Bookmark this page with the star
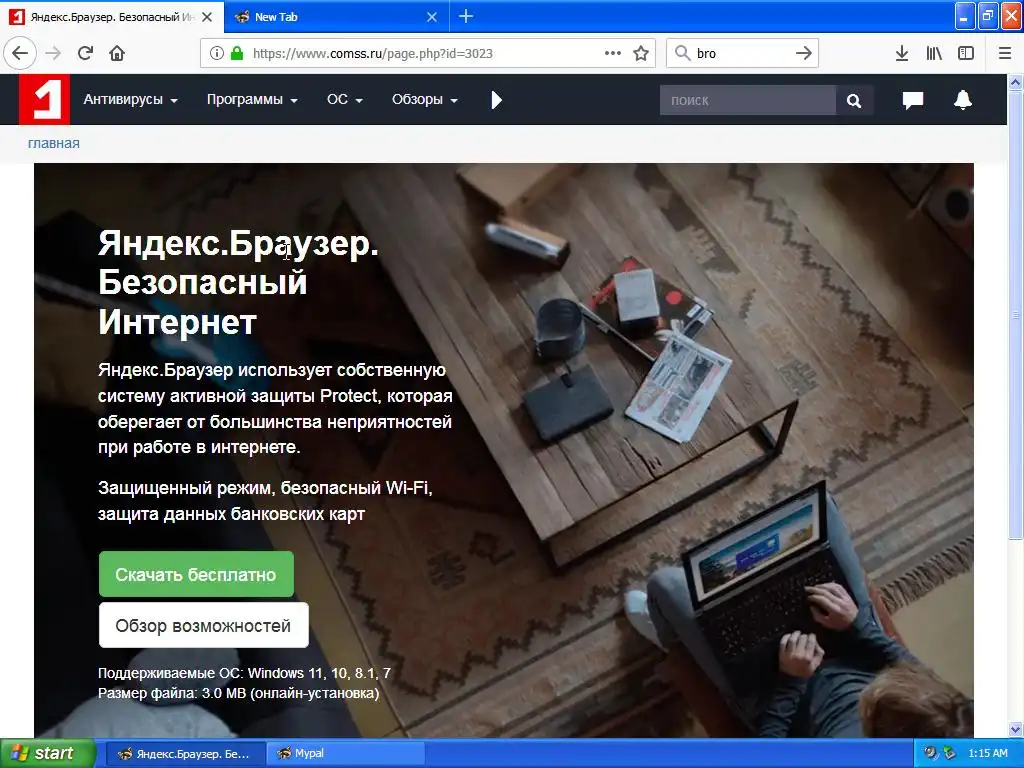1024x768 pixels. point(641,54)
